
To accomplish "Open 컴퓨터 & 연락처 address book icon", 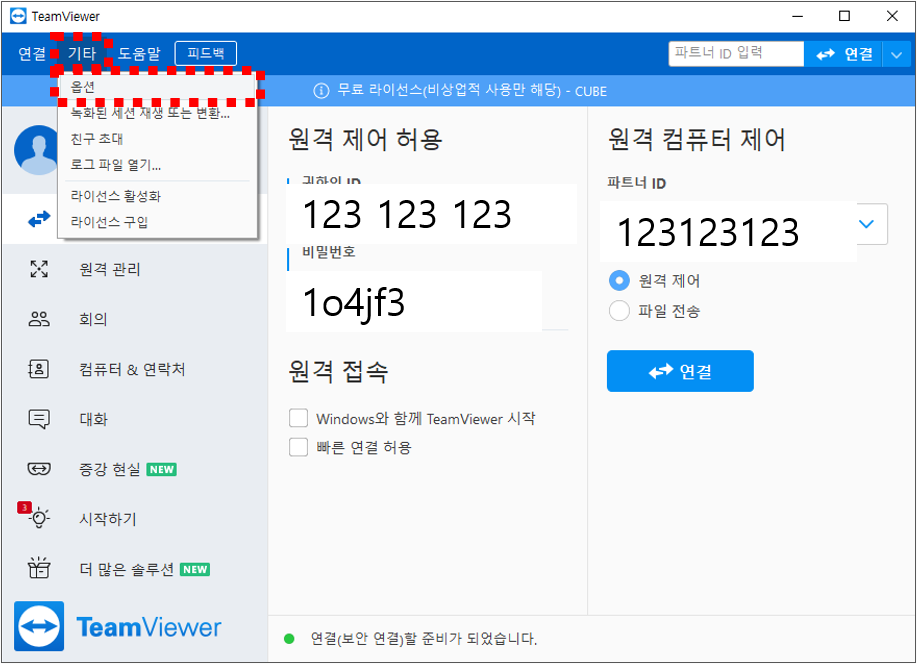I will (x=39, y=369).
